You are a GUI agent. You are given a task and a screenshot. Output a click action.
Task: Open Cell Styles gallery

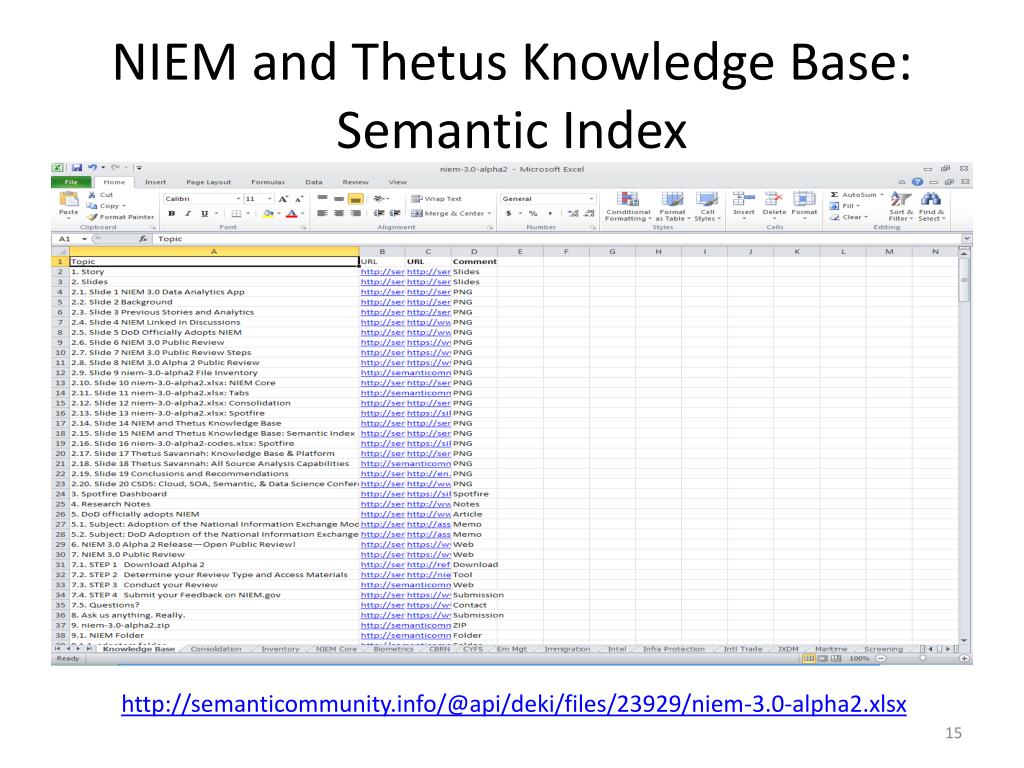click(707, 206)
